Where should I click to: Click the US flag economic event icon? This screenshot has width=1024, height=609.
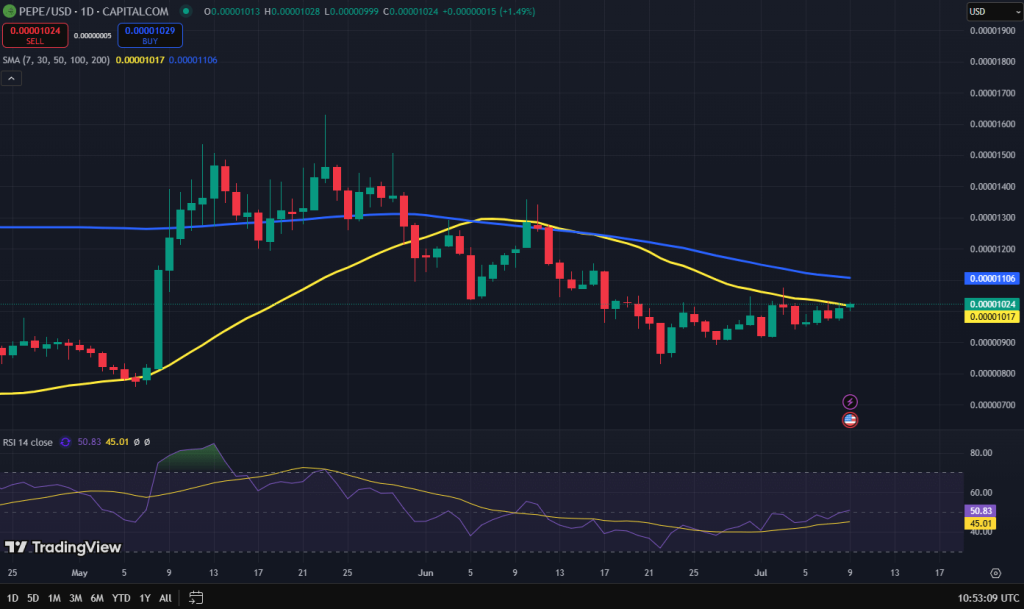(x=850, y=420)
